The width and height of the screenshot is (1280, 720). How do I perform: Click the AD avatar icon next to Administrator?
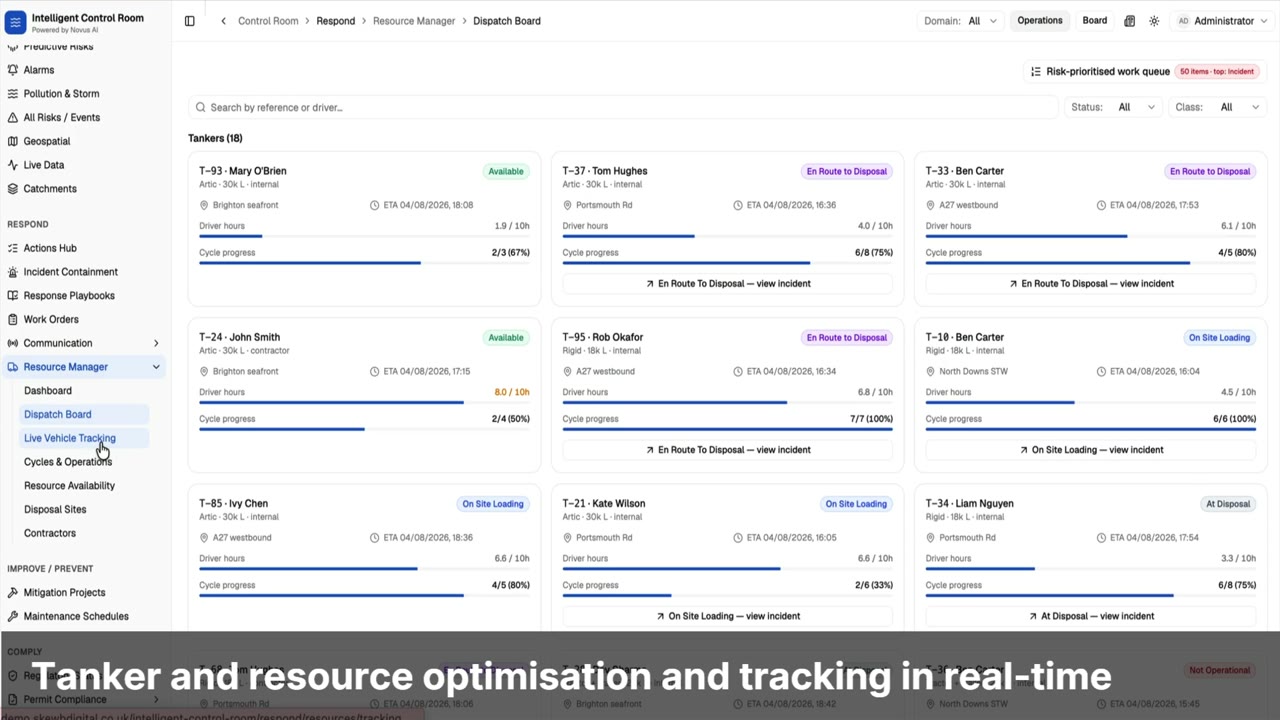(1184, 21)
